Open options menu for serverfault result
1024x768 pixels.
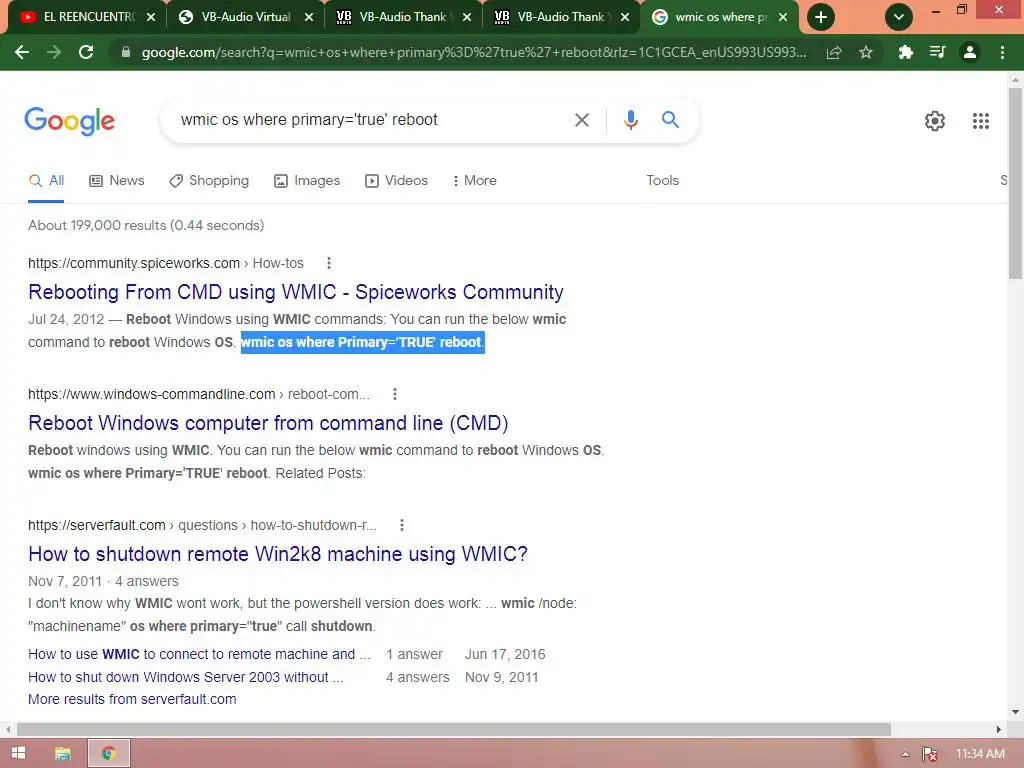(402, 525)
